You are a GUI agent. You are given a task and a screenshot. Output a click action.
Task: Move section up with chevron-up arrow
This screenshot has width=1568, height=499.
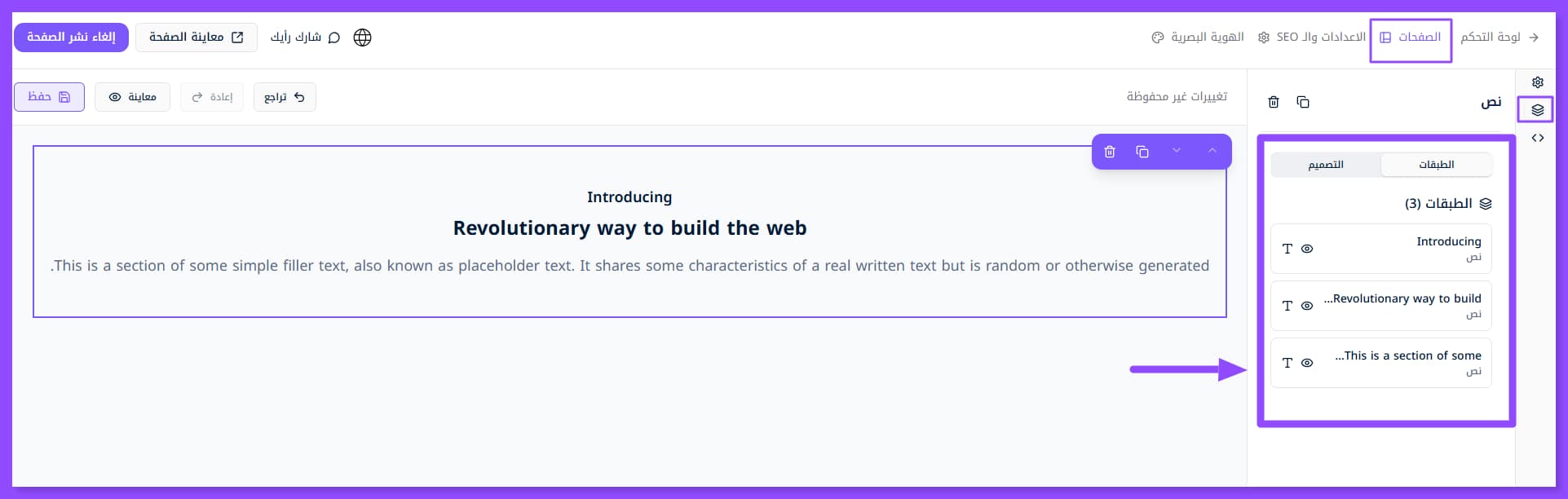[x=1212, y=151]
